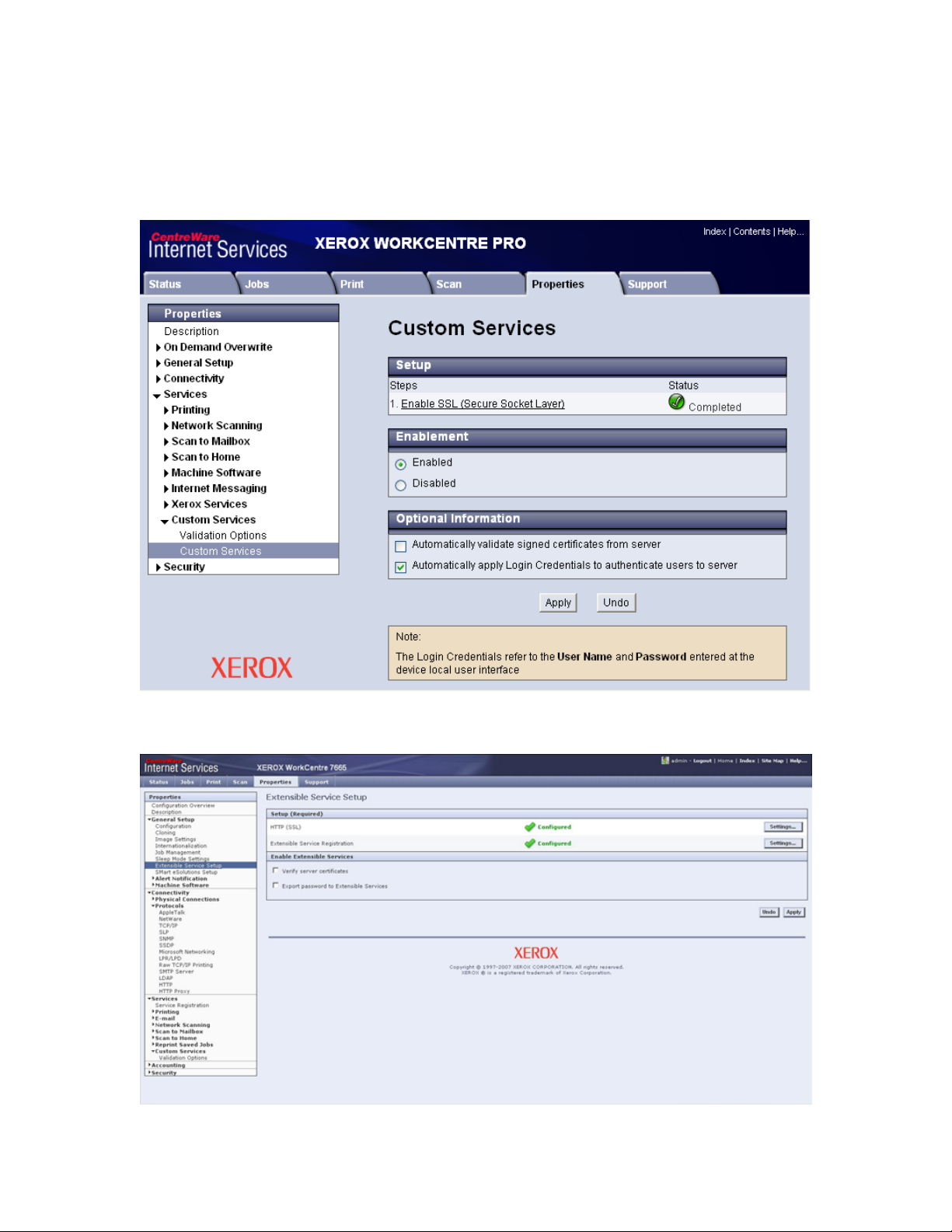Select HTTP Proxy under Protocols

point(174,991)
